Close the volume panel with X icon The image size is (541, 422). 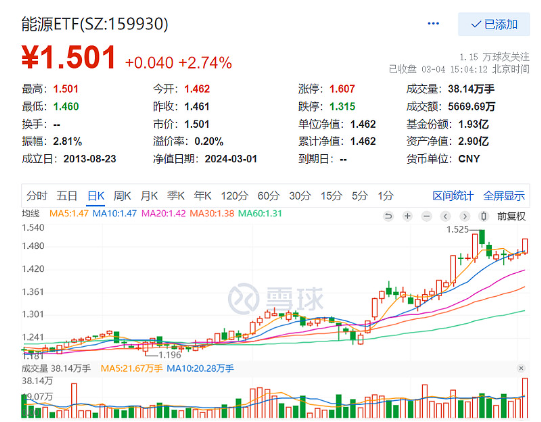coord(521,368)
